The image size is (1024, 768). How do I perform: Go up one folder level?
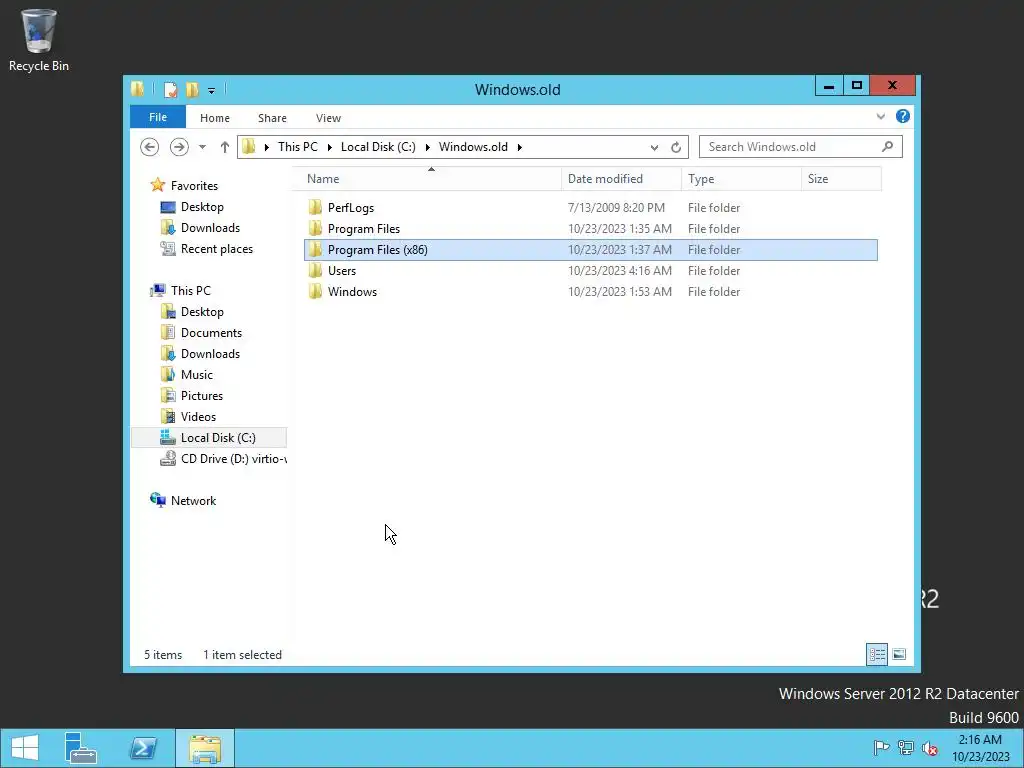[225, 147]
